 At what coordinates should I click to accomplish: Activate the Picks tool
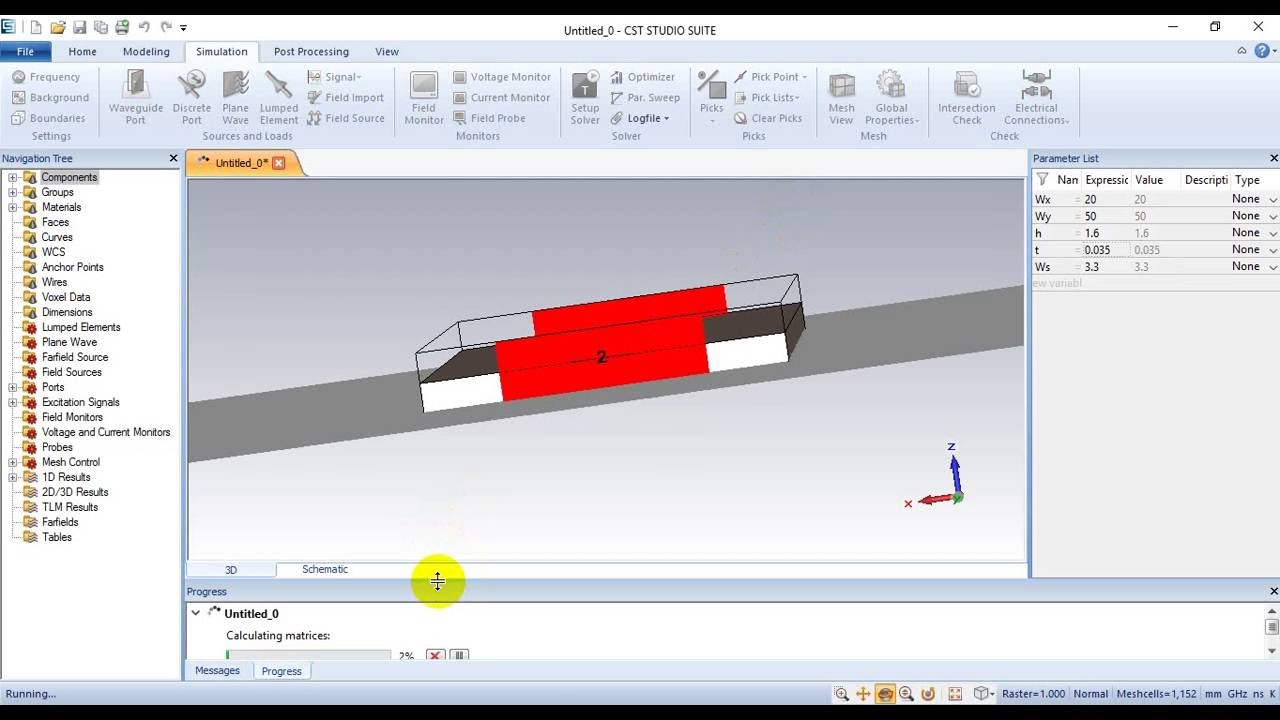click(711, 98)
